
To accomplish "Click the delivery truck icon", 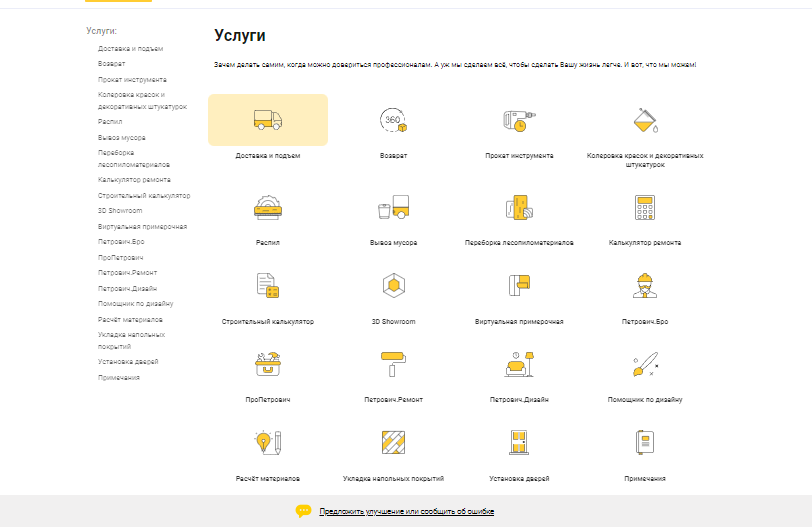I will coord(268,120).
